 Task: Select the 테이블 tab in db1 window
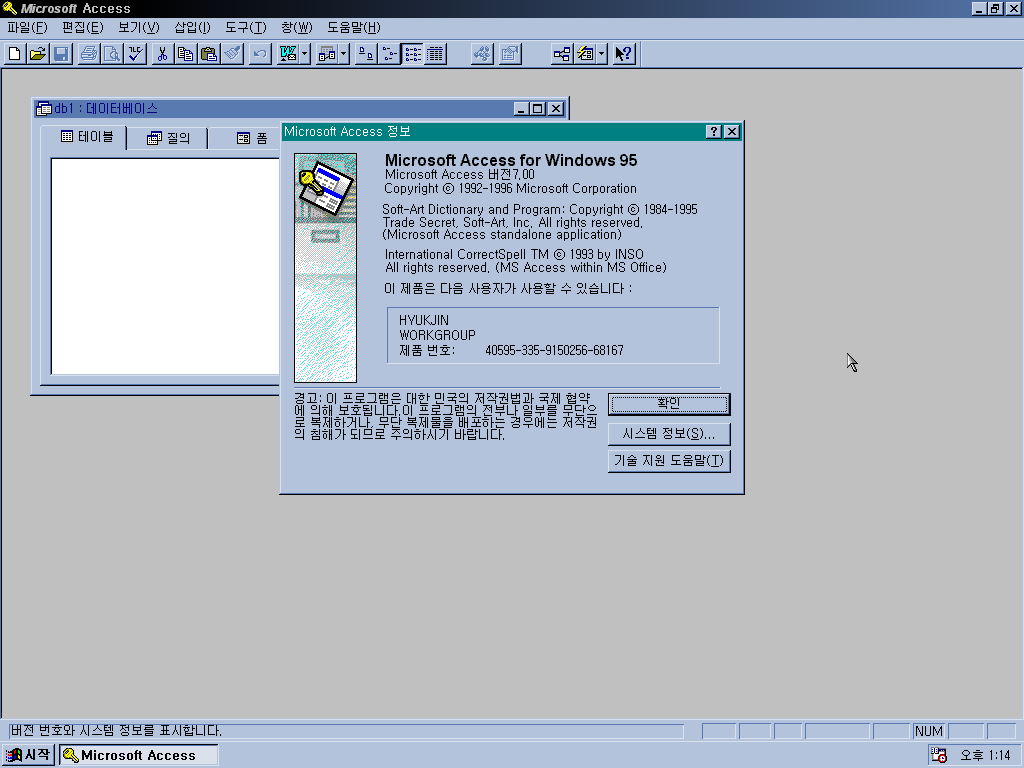84,136
